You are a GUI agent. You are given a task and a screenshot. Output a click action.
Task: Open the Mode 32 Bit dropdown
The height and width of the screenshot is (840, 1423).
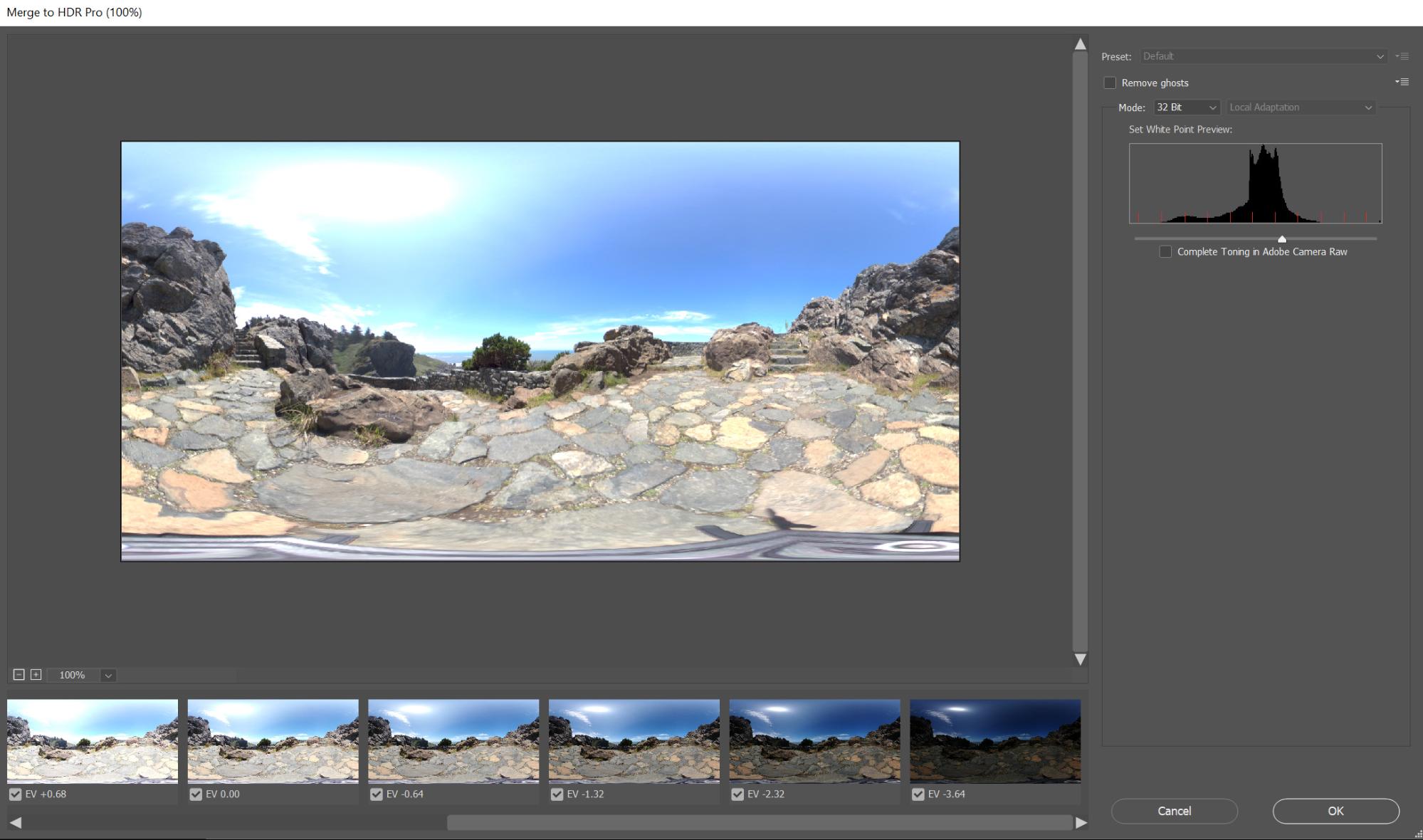[x=1186, y=107]
